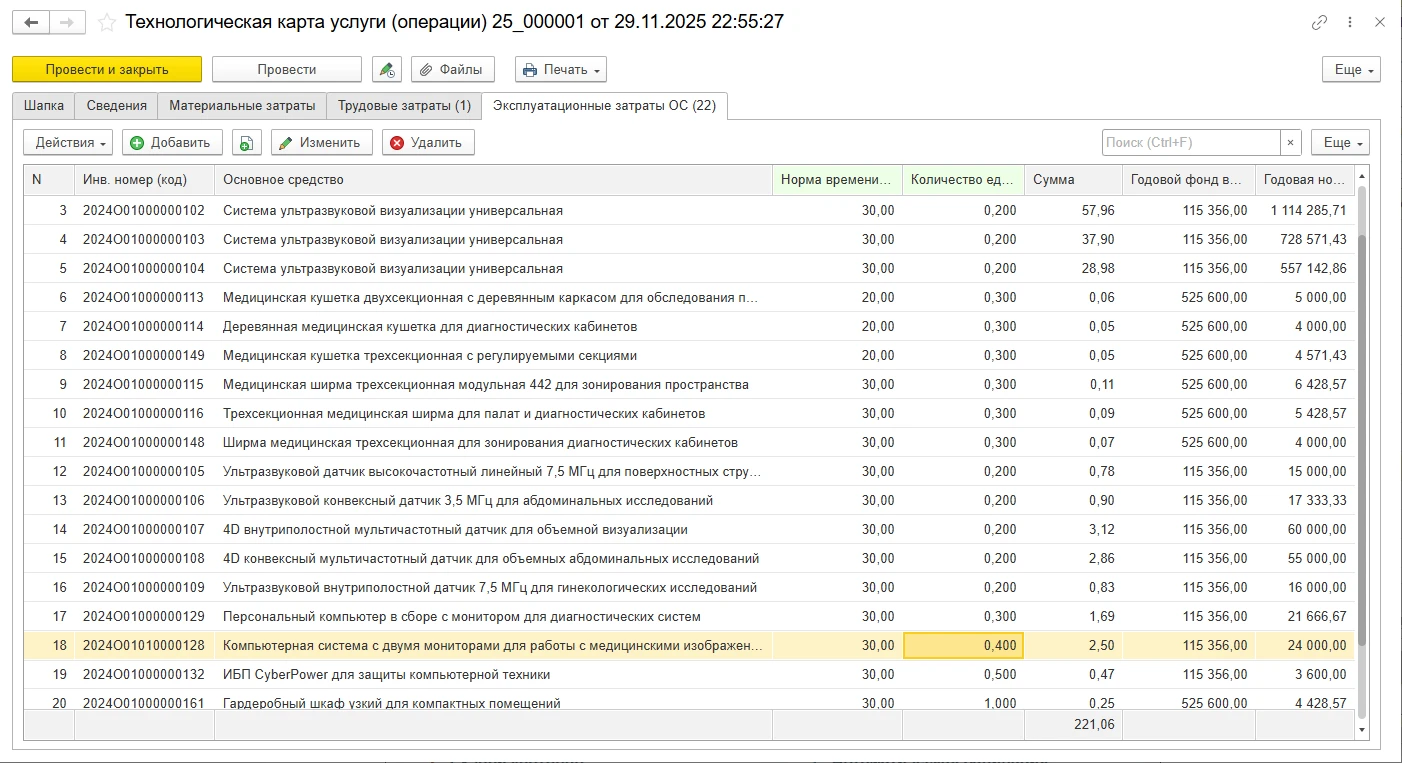Click the copy row icon beside Добавить

click(246, 142)
